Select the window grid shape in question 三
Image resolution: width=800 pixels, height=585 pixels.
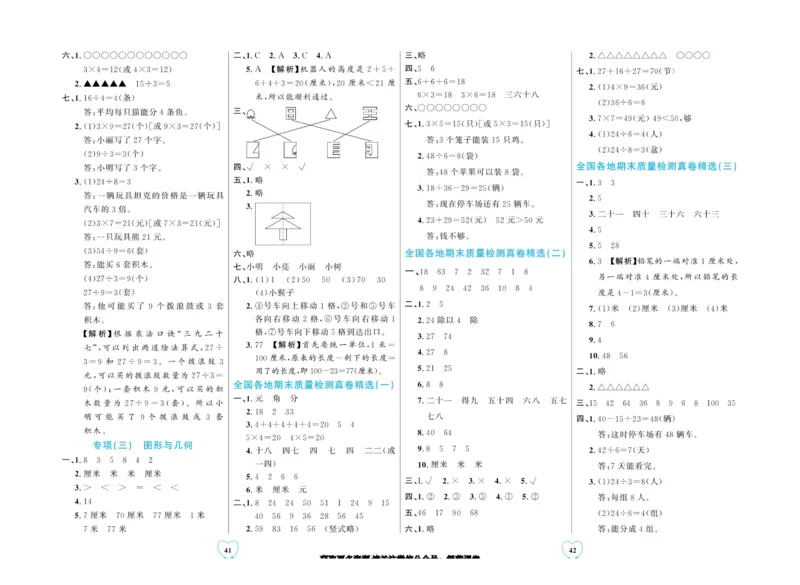[x=290, y=113]
